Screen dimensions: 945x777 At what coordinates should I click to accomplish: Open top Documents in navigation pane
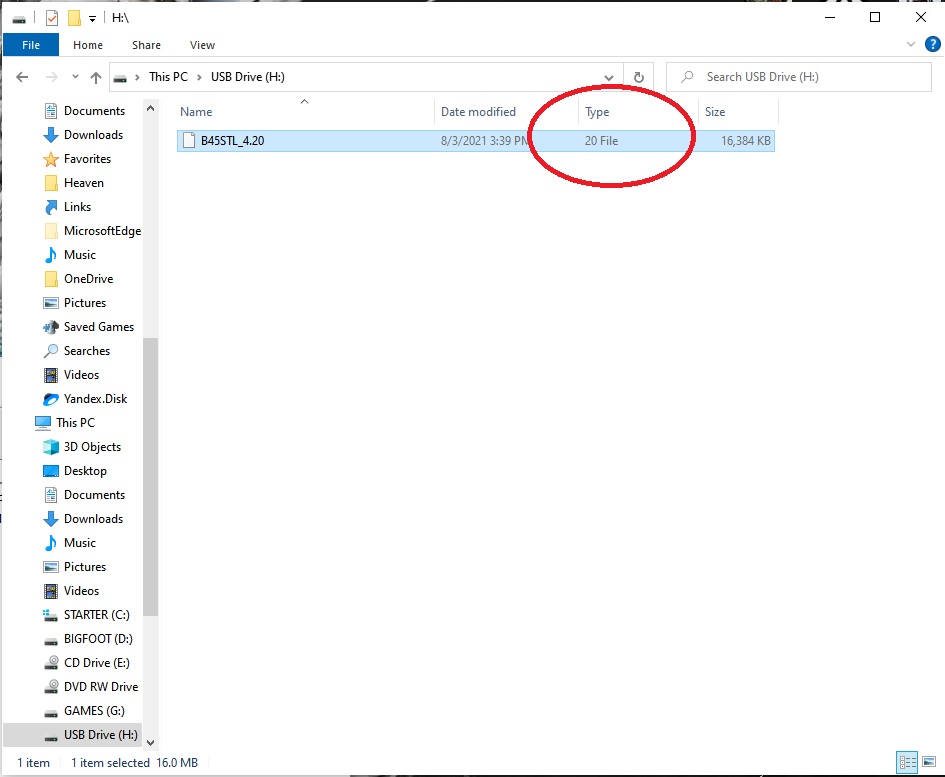pyautogui.click(x=94, y=111)
